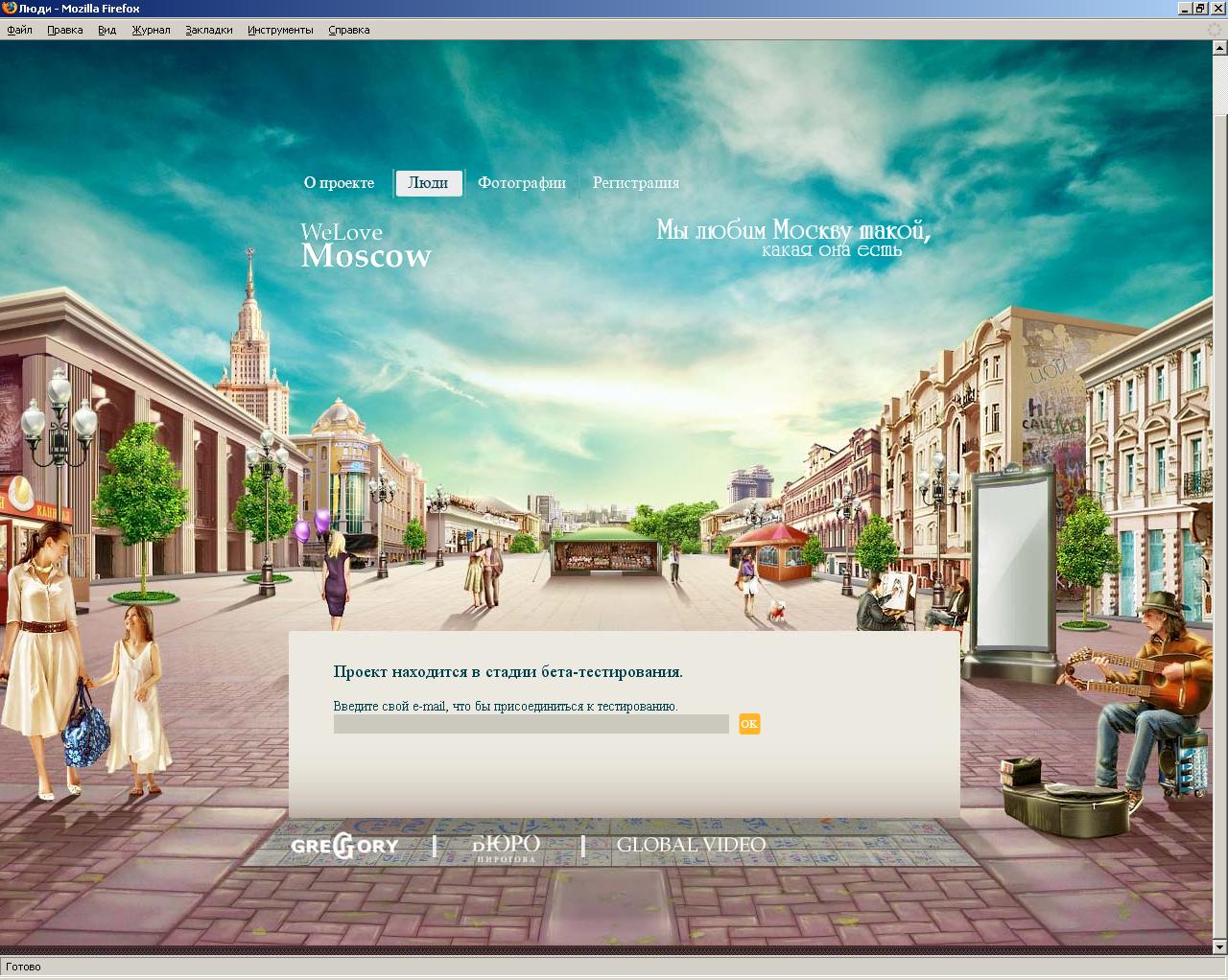Open the Правка menu

tap(64, 30)
